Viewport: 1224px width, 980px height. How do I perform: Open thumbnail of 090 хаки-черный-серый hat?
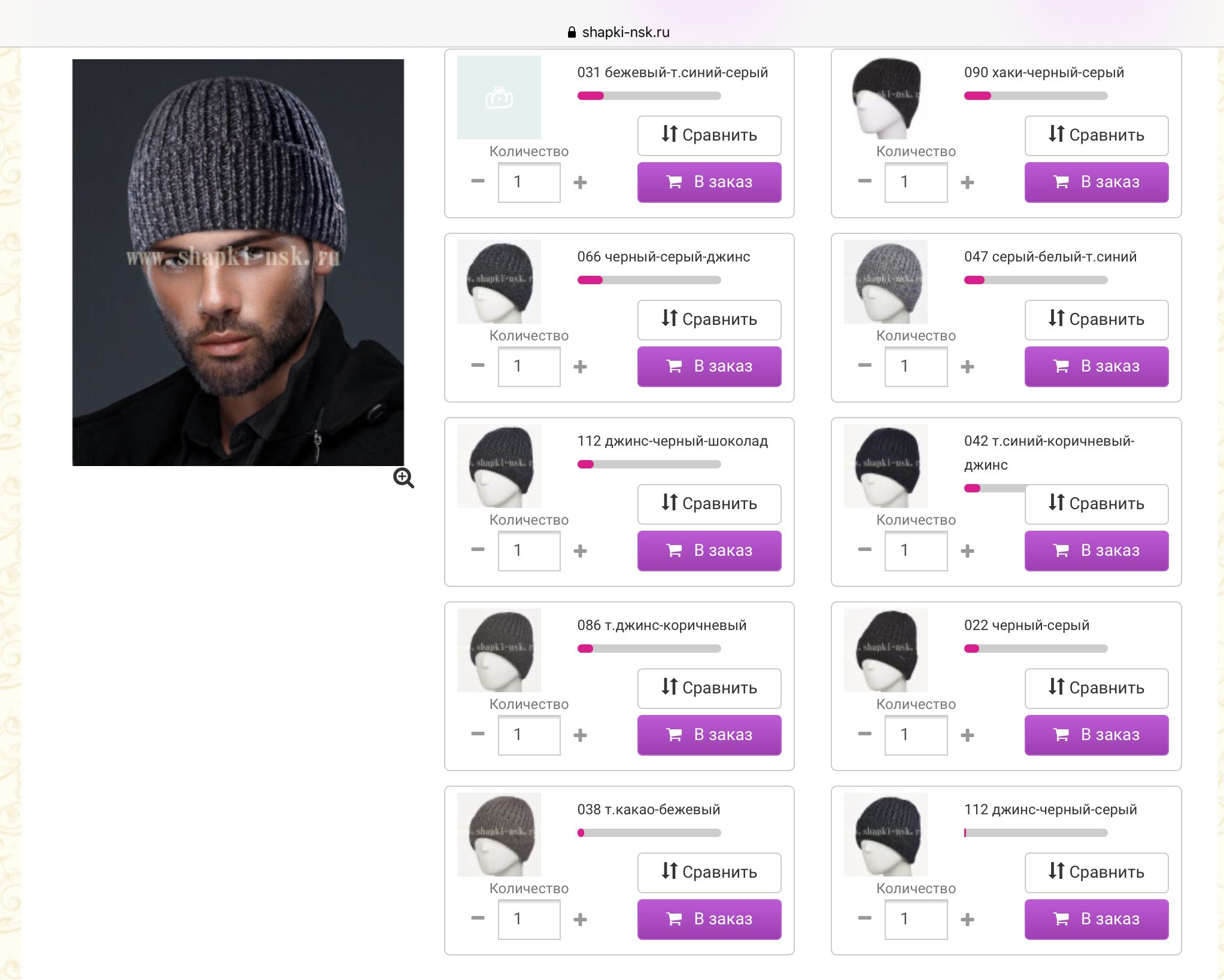point(886,98)
